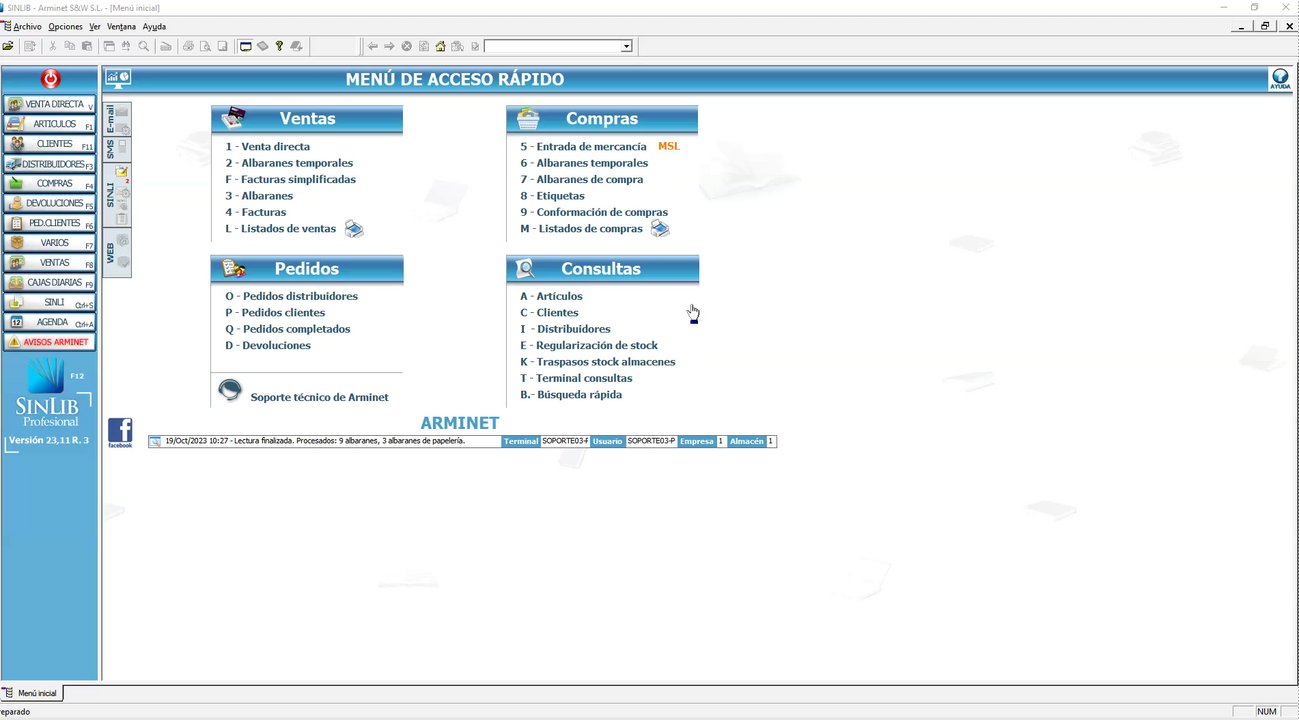Click the CLIENTES F11 sidebar button
Image resolution: width=1299 pixels, height=720 pixels.
coord(50,144)
